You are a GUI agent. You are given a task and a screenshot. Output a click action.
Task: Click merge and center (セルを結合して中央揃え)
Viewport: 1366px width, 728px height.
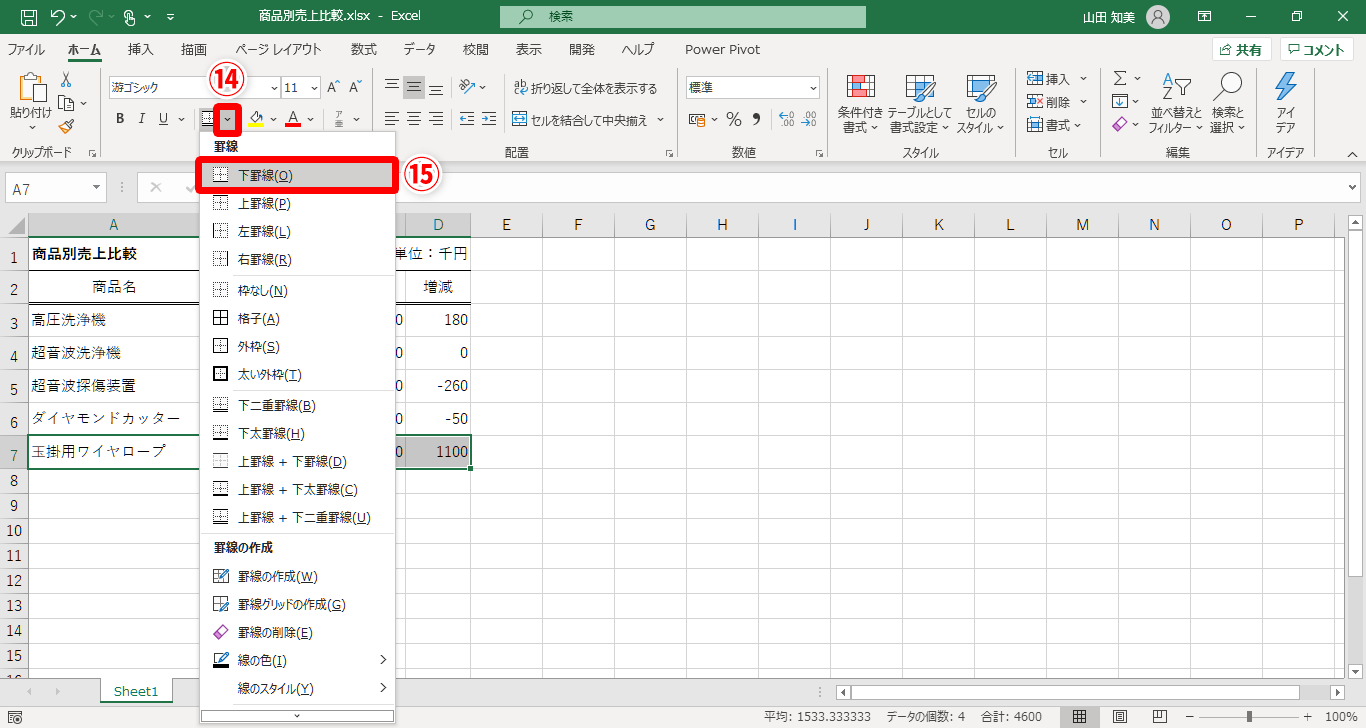tap(580, 120)
